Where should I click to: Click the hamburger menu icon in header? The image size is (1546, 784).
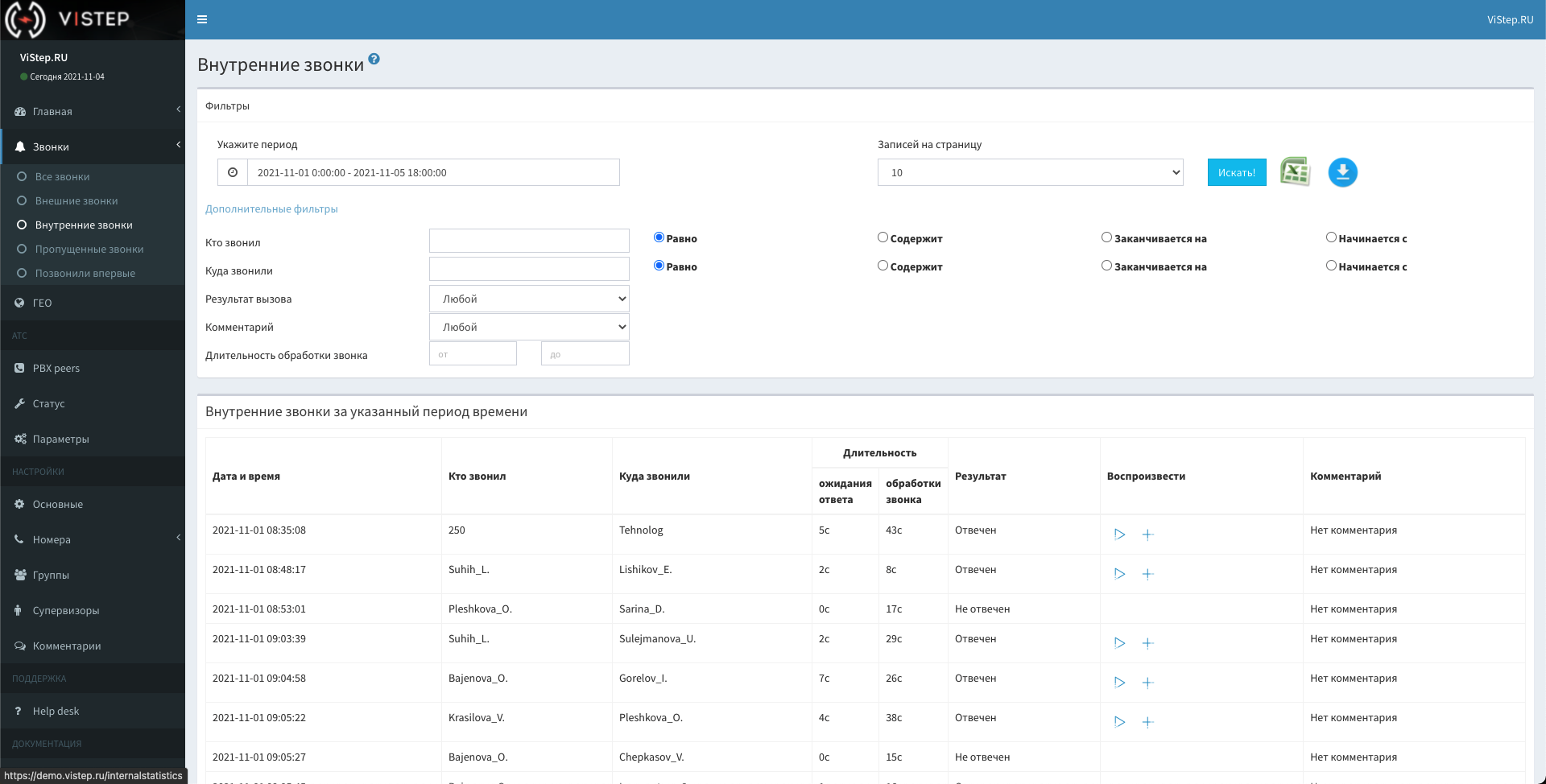click(x=202, y=19)
